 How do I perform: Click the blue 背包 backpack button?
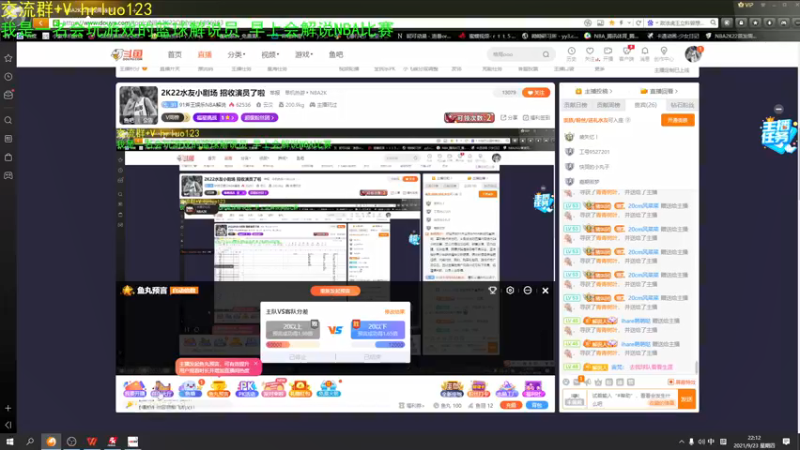(x=537, y=405)
